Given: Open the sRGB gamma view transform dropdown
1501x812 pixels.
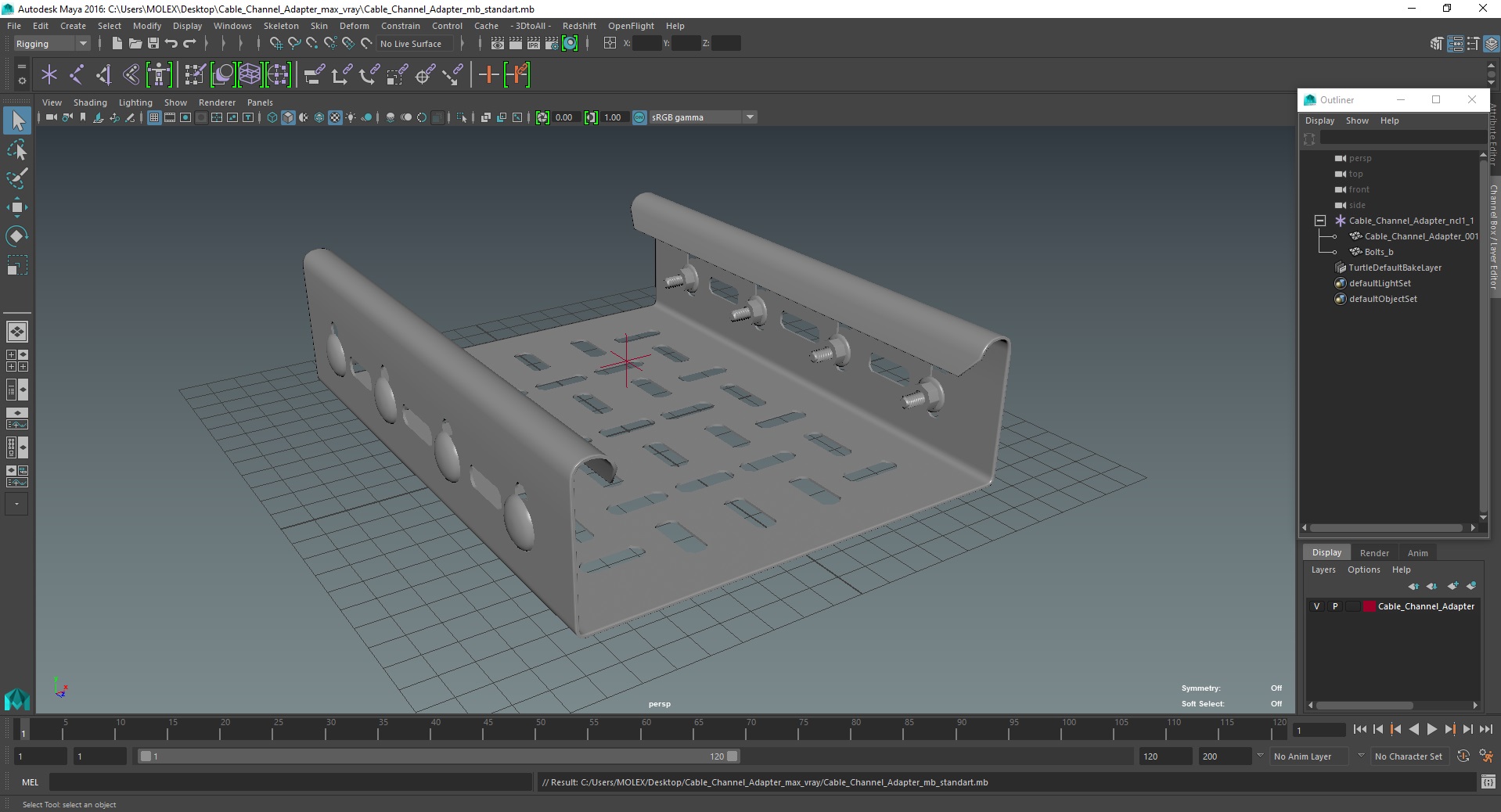Looking at the screenshot, I should pyautogui.click(x=703, y=117).
